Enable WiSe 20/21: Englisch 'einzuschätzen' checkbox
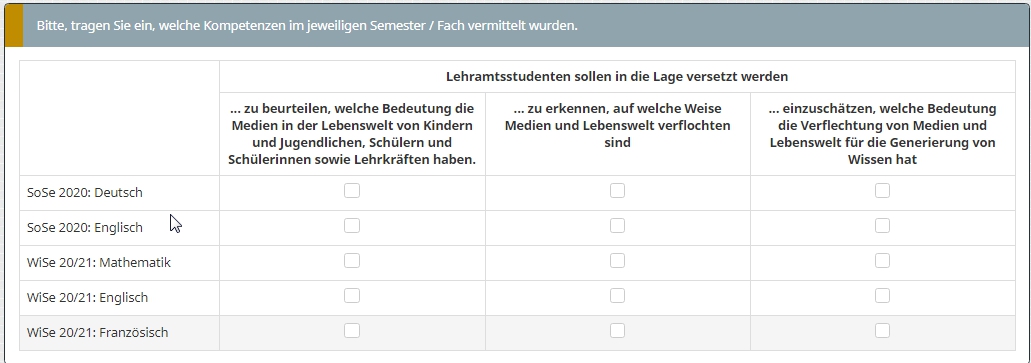The height and width of the screenshot is (363, 1031). pyautogui.click(x=882, y=295)
